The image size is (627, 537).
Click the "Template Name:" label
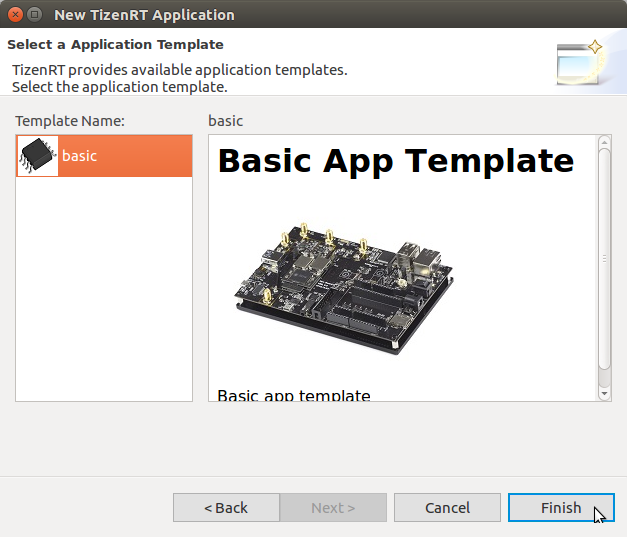coord(69,121)
